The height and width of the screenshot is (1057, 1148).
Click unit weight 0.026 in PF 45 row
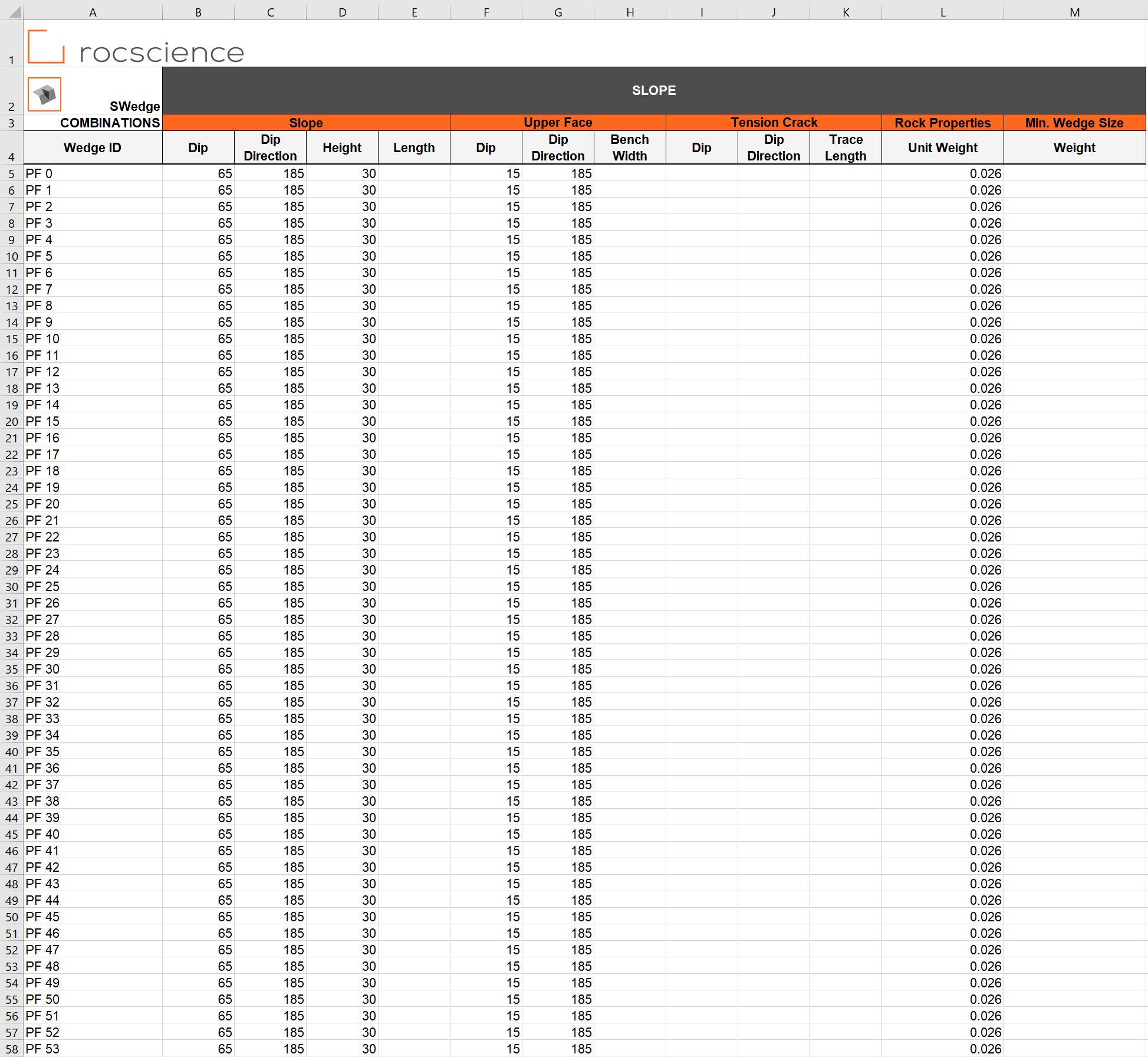(x=943, y=917)
